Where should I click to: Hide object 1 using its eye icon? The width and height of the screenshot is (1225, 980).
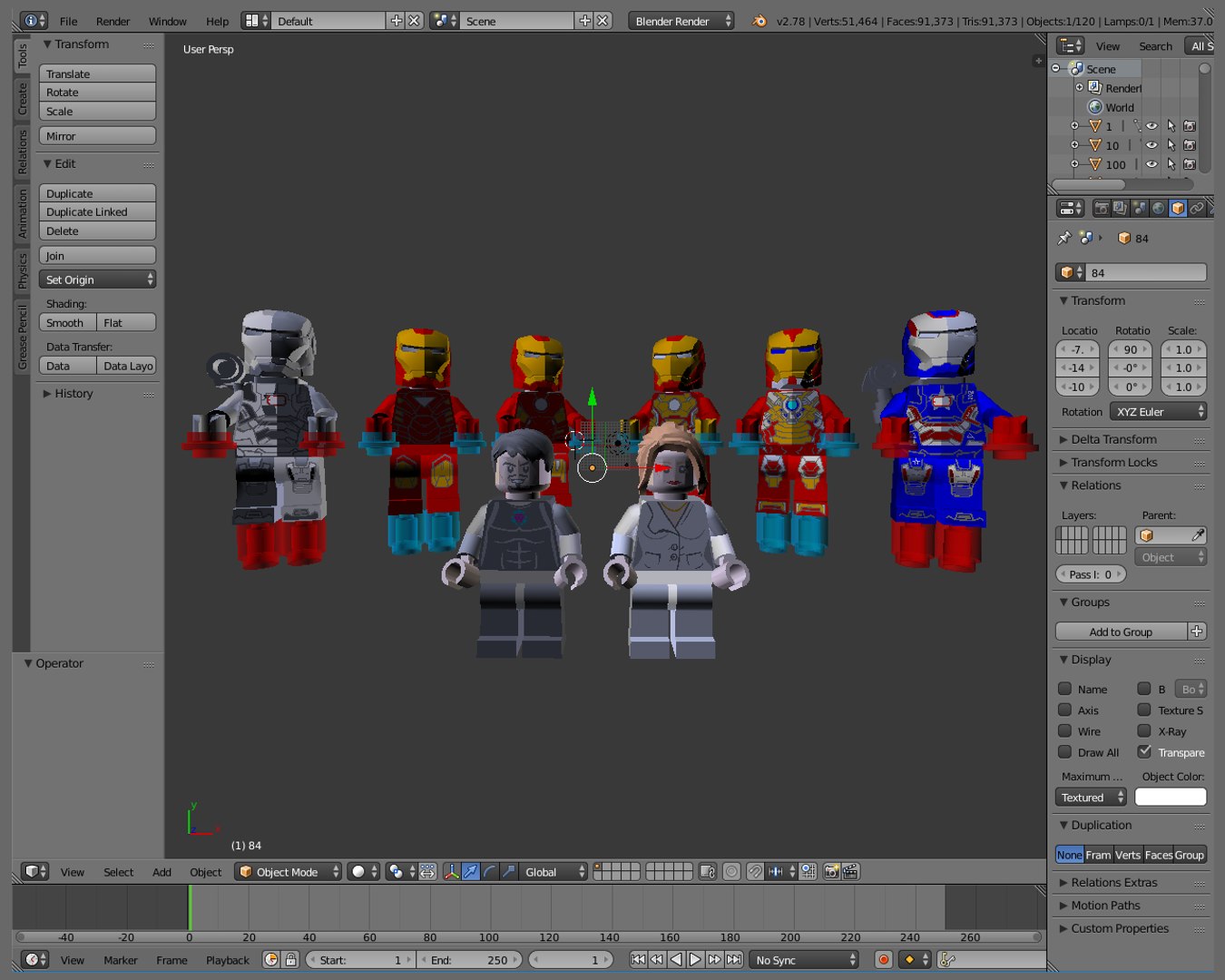coord(1151,126)
